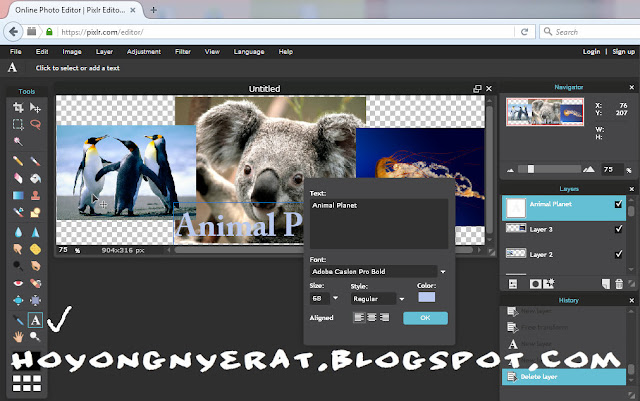Open the text Color swatch
The height and width of the screenshot is (401, 640).
point(427,297)
